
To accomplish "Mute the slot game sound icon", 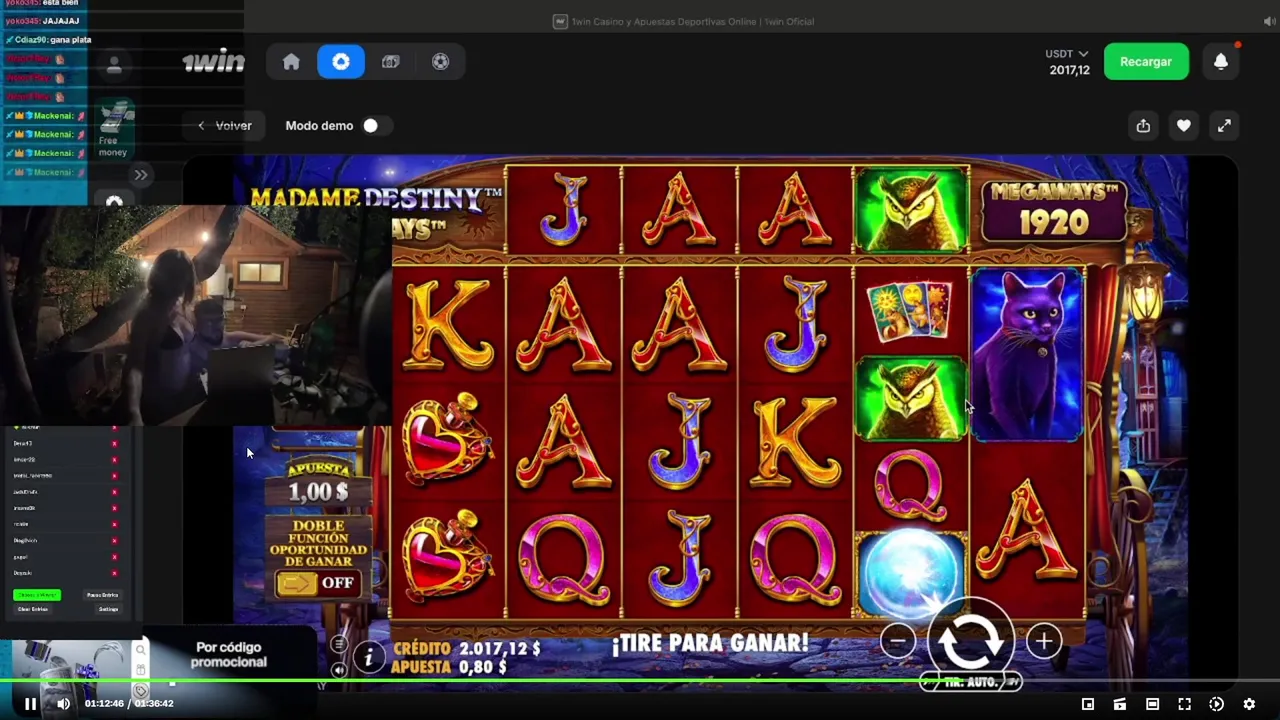I will pyautogui.click(x=339, y=670).
